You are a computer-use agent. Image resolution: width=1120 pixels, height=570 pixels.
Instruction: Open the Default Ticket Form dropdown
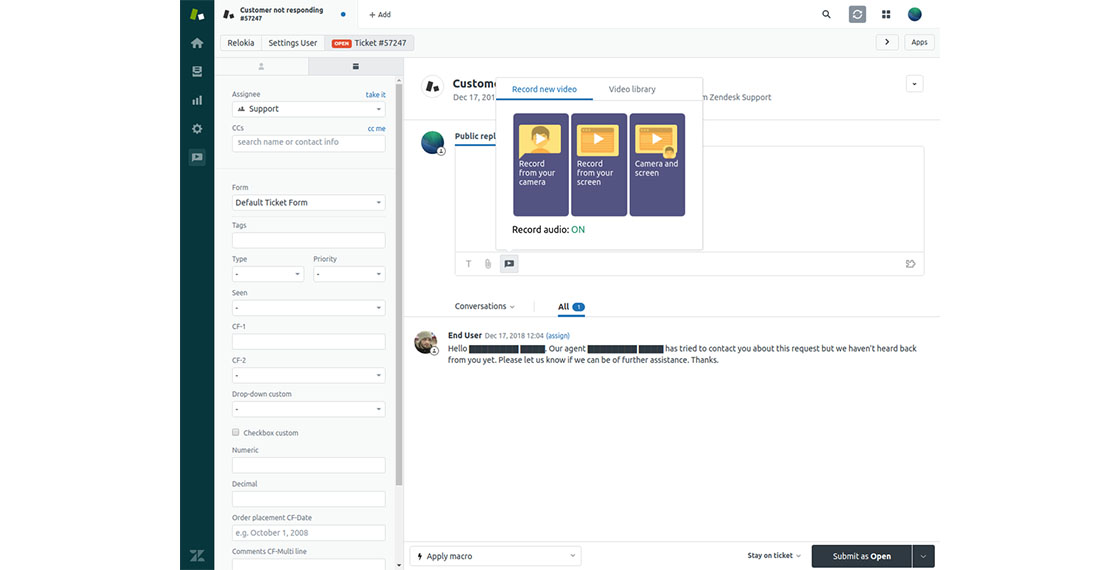pyautogui.click(x=309, y=203)
